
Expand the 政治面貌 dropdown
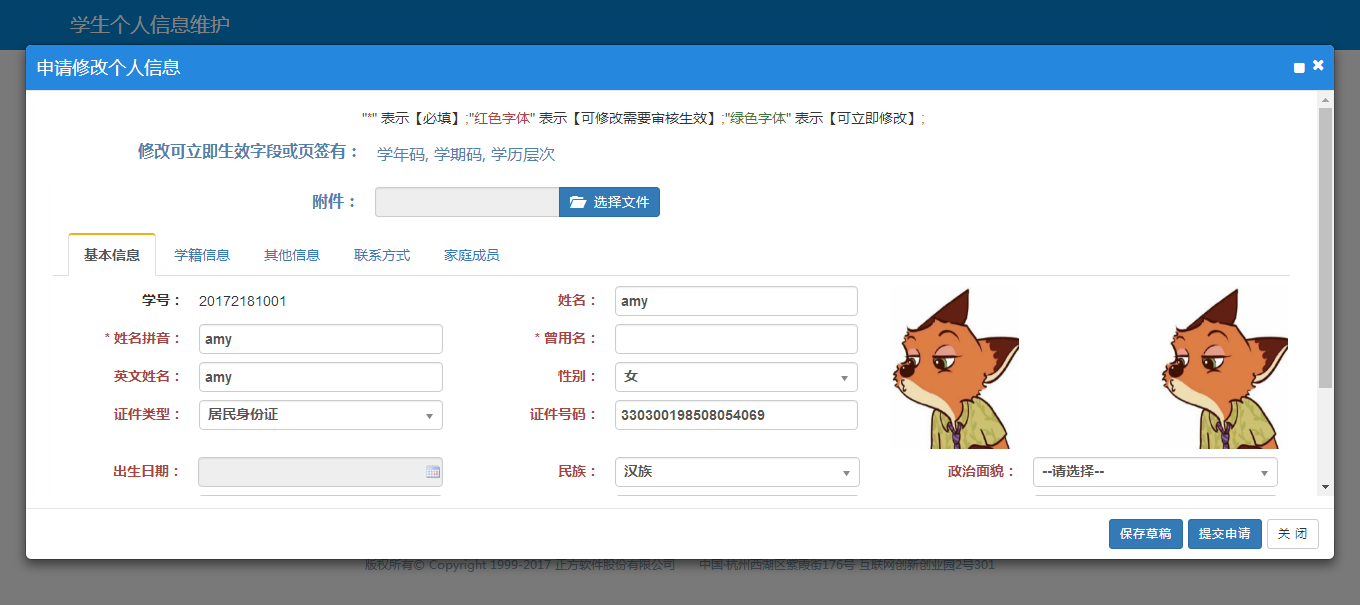pyautogui.click(x=1155, y=472)
